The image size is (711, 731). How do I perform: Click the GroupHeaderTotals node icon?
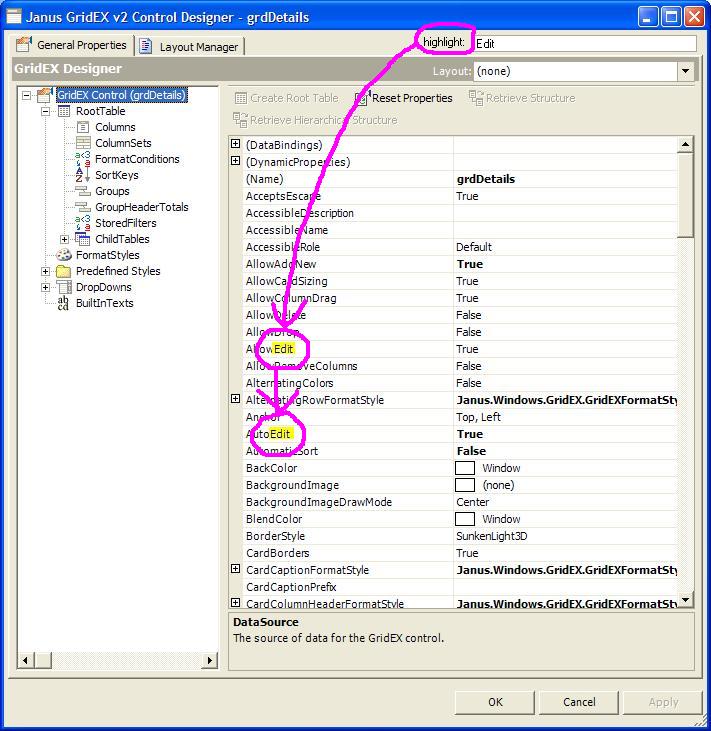(83, 207)
